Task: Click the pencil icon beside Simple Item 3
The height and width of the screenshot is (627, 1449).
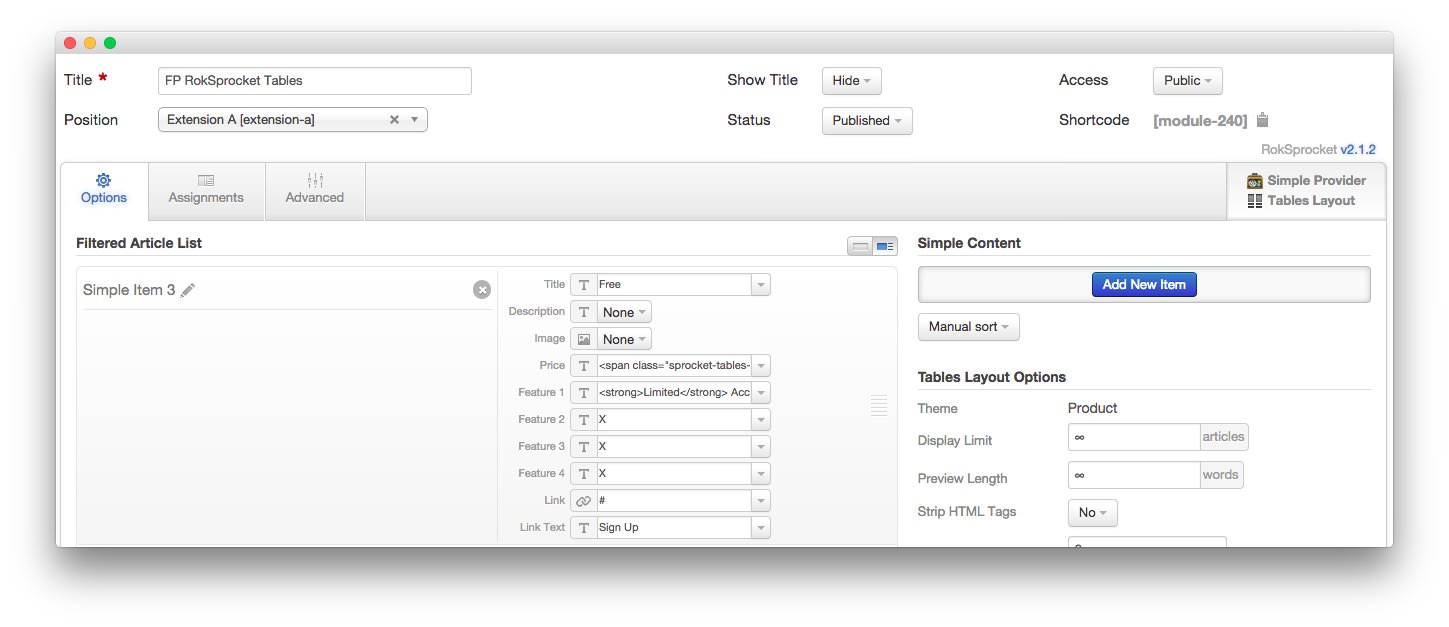Action: [188, 290]
